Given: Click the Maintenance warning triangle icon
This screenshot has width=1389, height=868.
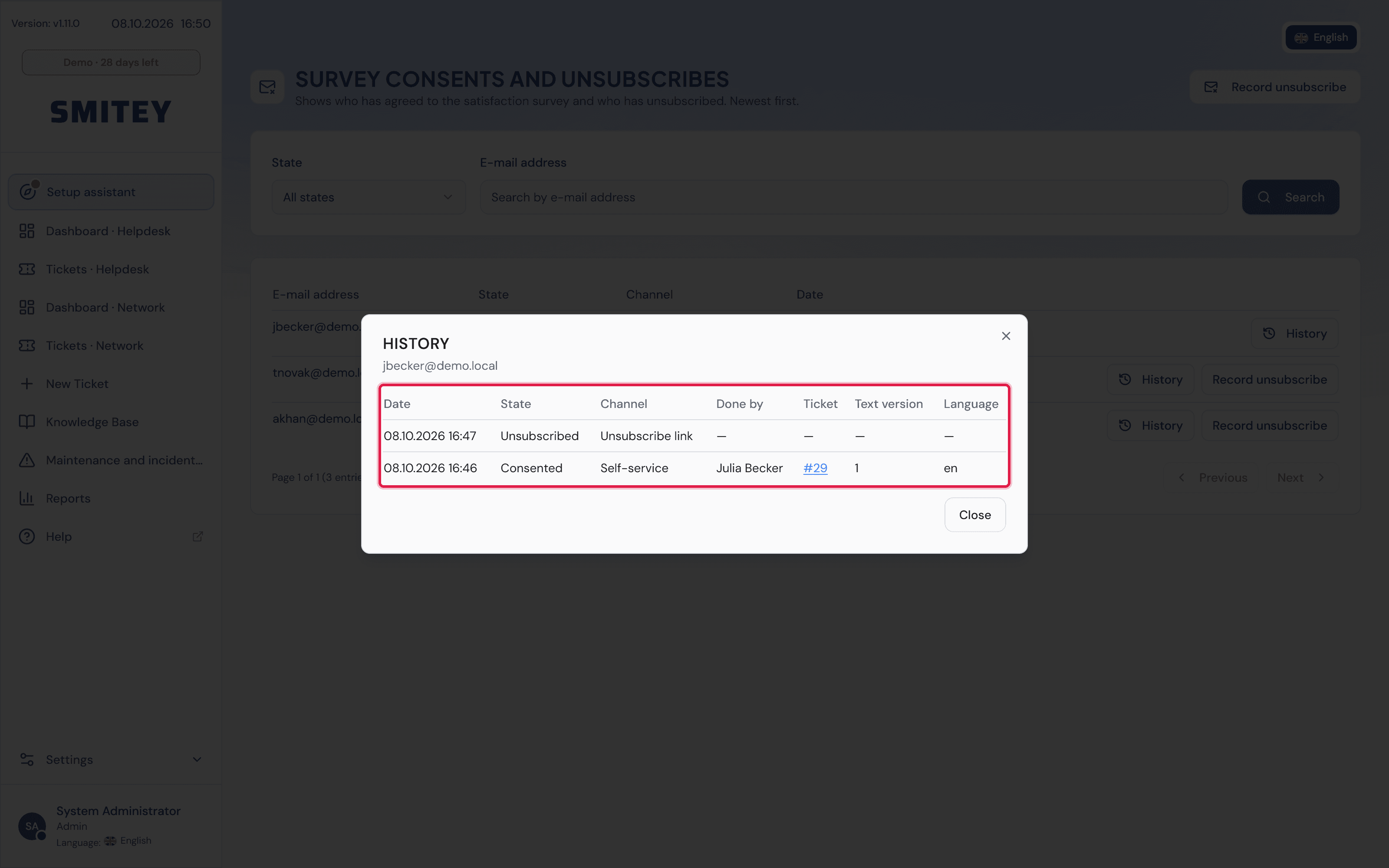Looking at the screenshot, I should tap(27, 460).
